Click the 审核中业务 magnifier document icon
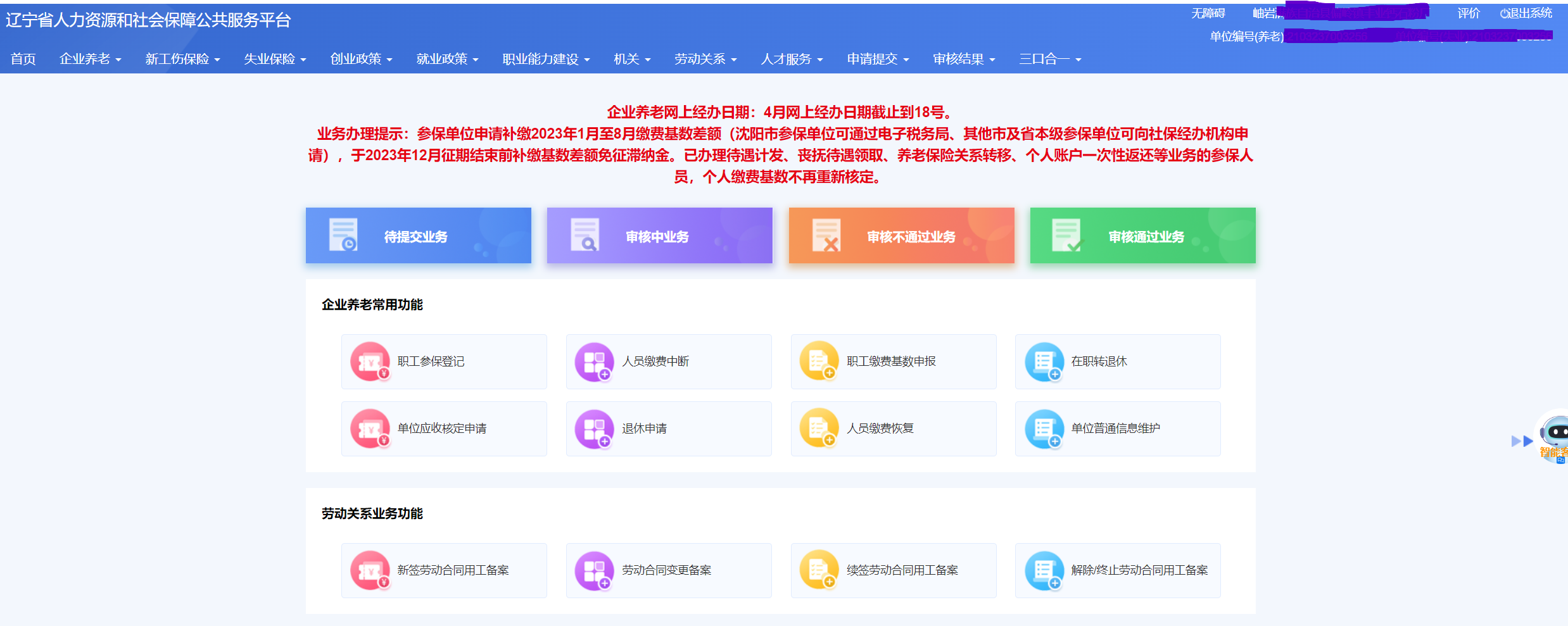Viewport: 1568px width, 626px height. (x=585, y=235)
